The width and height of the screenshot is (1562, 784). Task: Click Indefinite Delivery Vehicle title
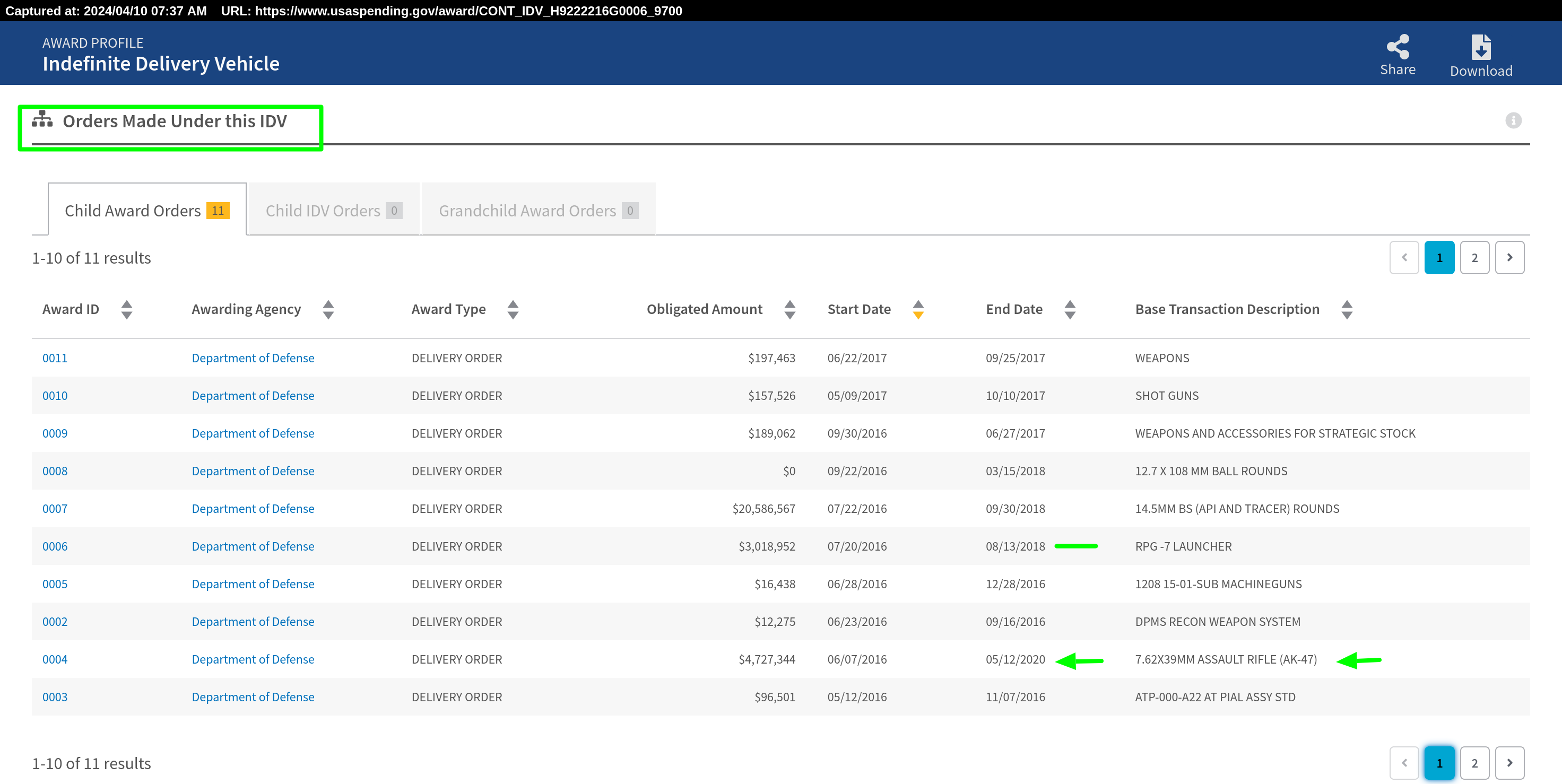(x=161, y=64)
